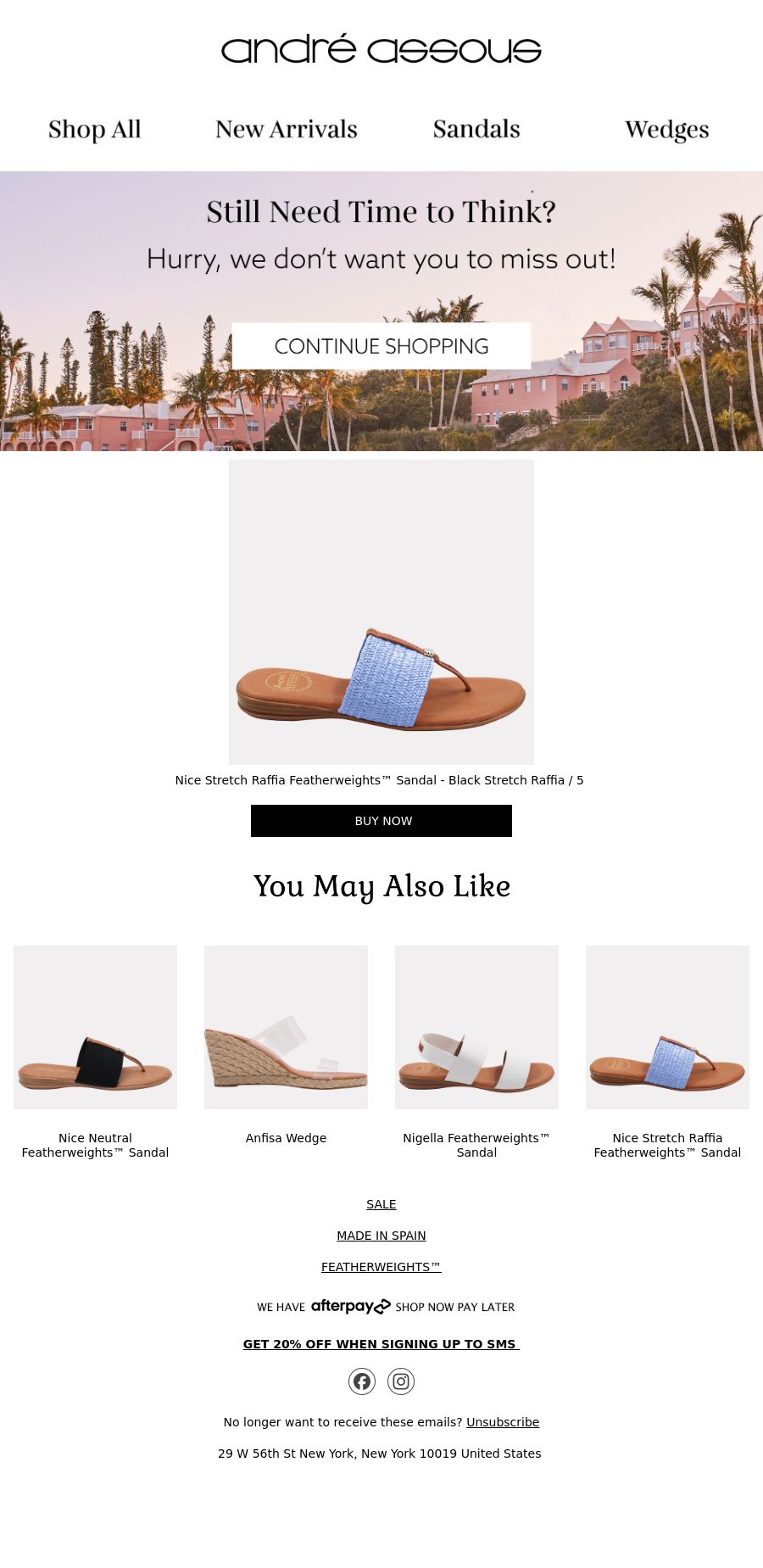The image size is (763, 1568).
Task: View the small blue raffia sandal thumbnail
Action: [x=667, y=1027]
